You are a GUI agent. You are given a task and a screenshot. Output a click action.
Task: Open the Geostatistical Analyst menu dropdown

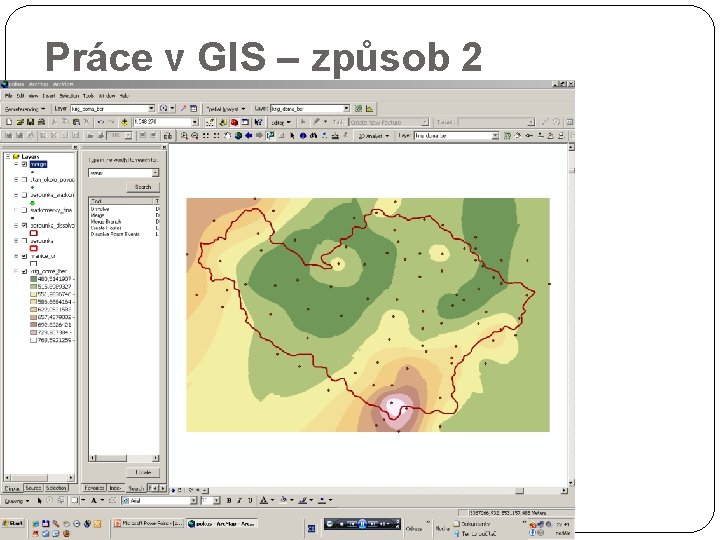pyautogui.click(x=25, y=109)
